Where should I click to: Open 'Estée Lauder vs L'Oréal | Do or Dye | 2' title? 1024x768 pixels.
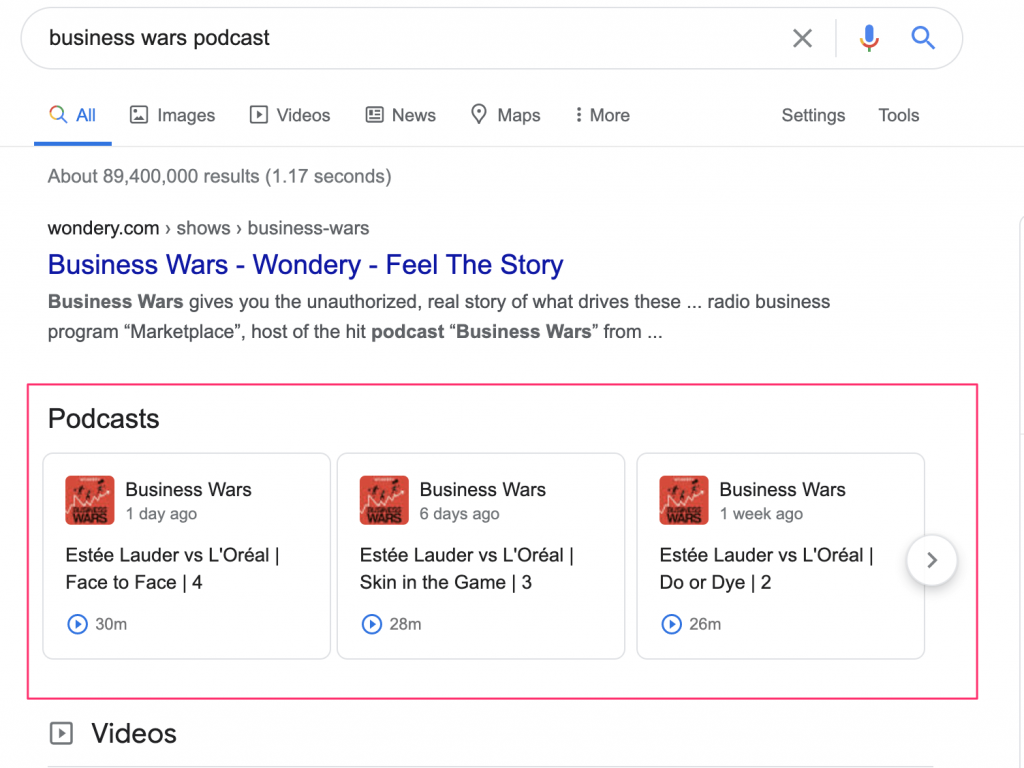pos(767,568)
